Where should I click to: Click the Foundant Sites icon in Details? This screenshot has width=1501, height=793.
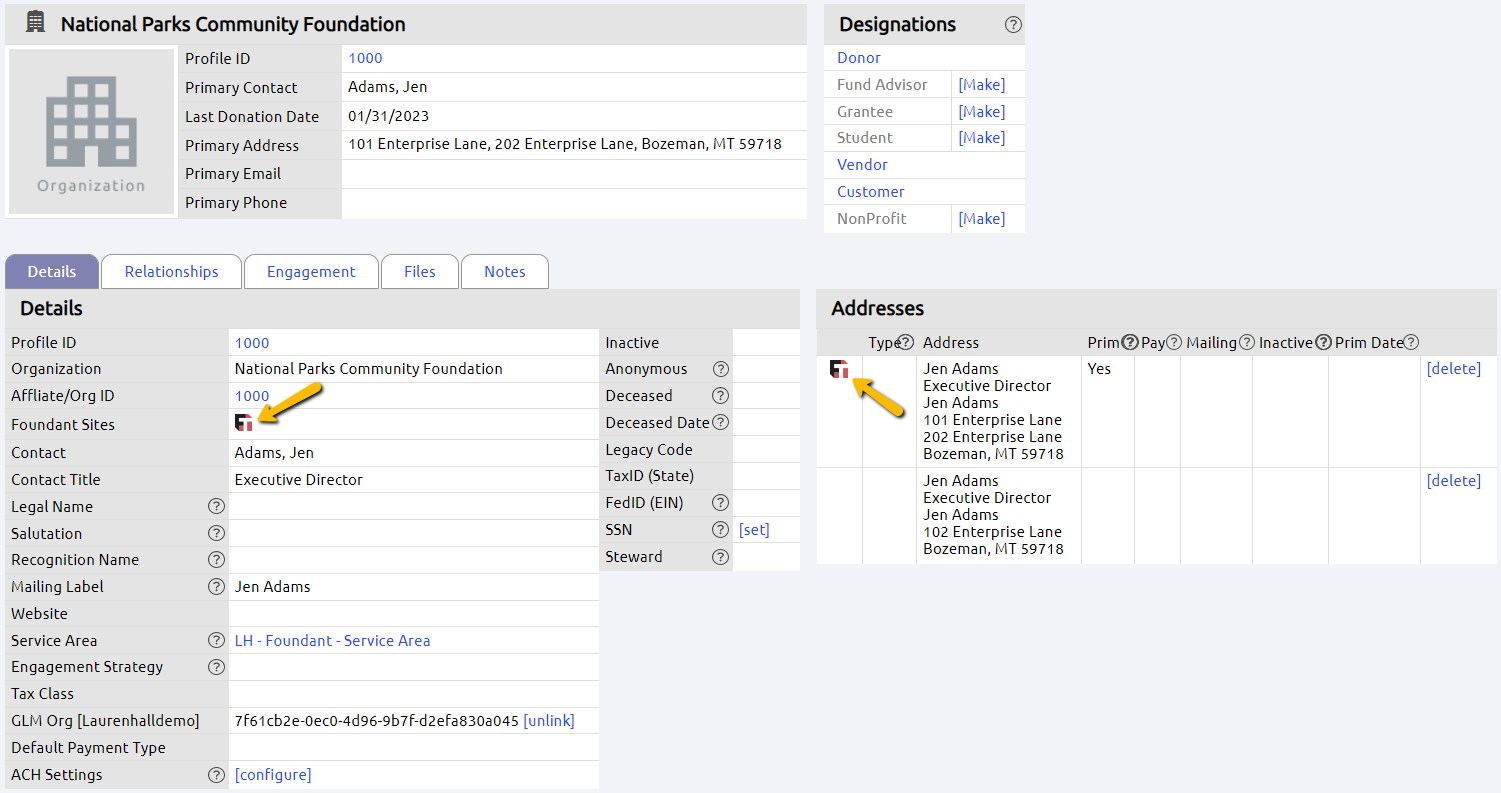click(x=244, y=422)
